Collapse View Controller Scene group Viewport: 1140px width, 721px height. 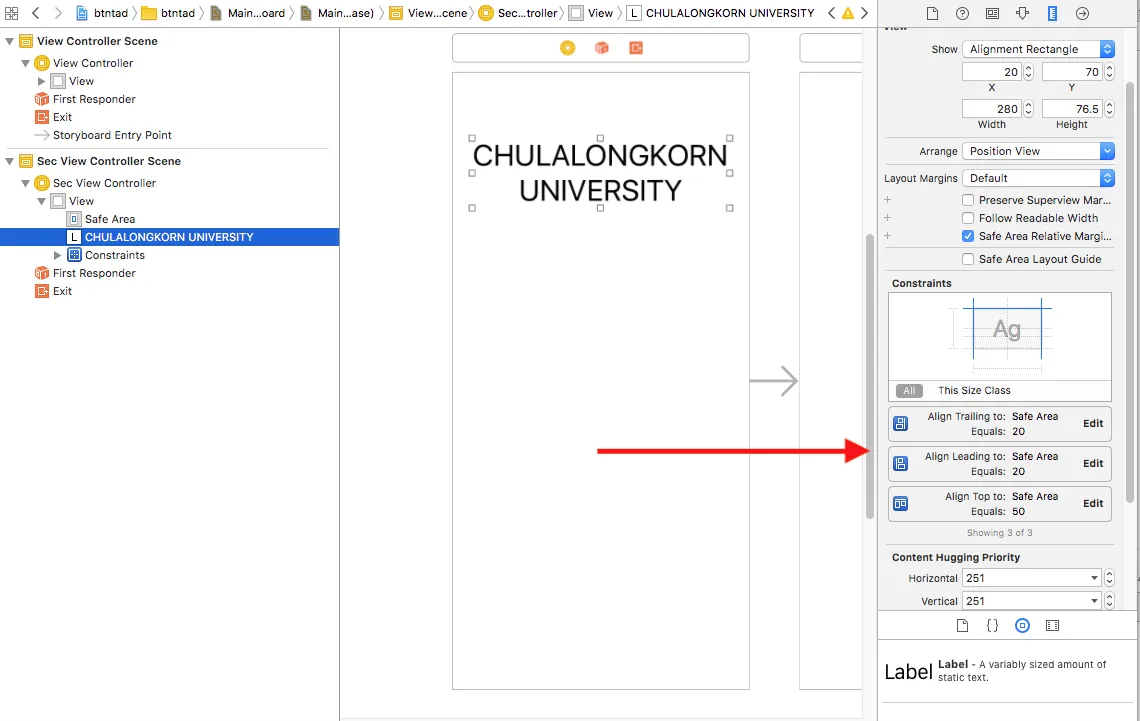click(x=9, y=41)
